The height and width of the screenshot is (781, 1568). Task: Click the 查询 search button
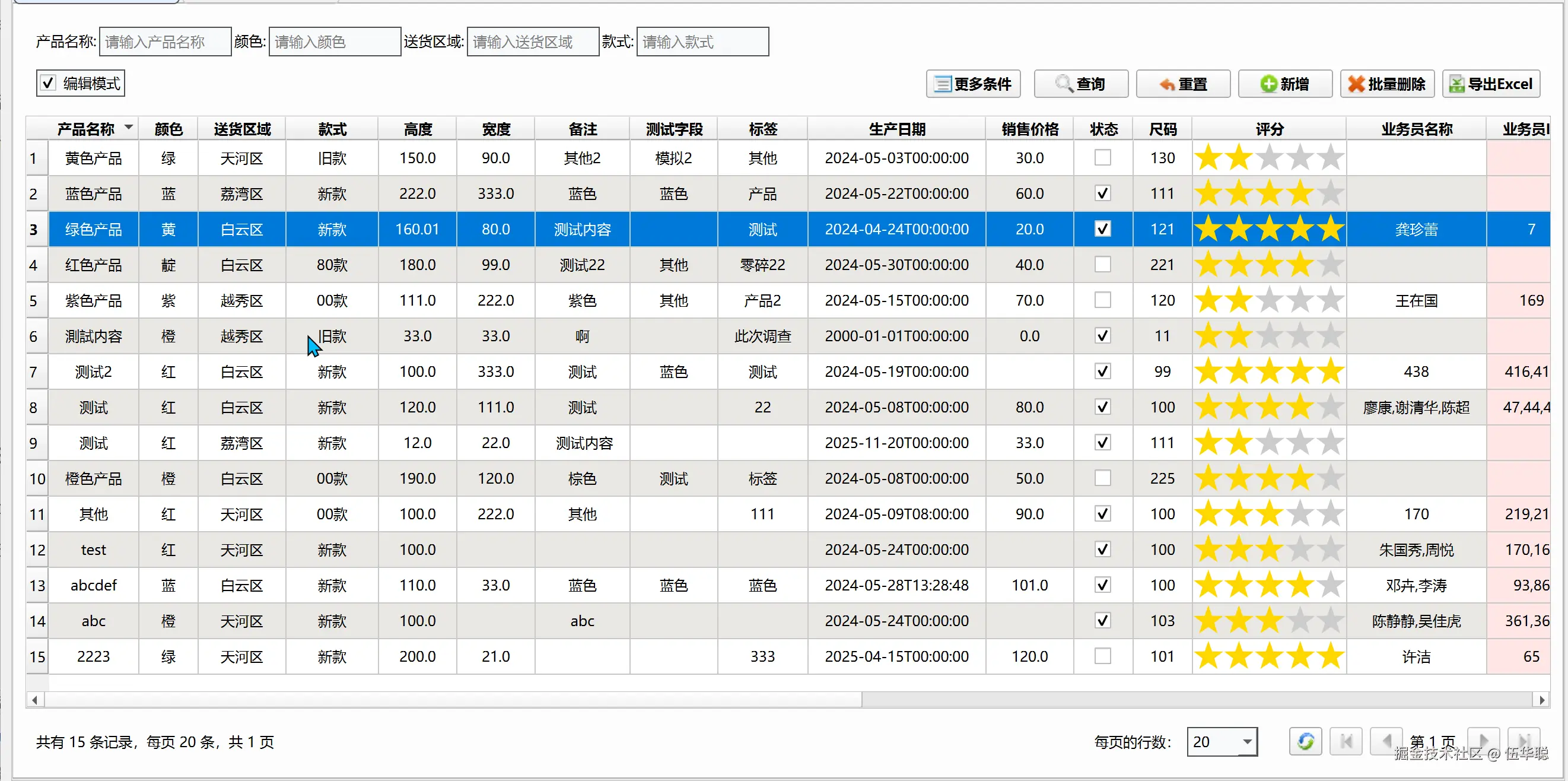(x=1080, y=84)
